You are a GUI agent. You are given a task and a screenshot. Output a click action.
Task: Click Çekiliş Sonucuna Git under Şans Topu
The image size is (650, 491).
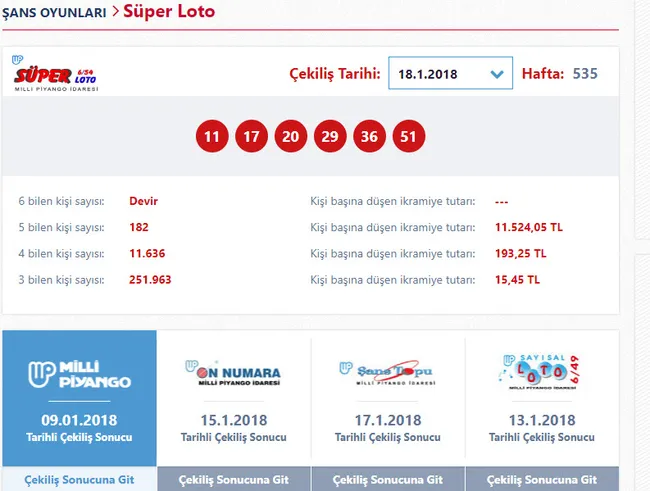point(387,479)
